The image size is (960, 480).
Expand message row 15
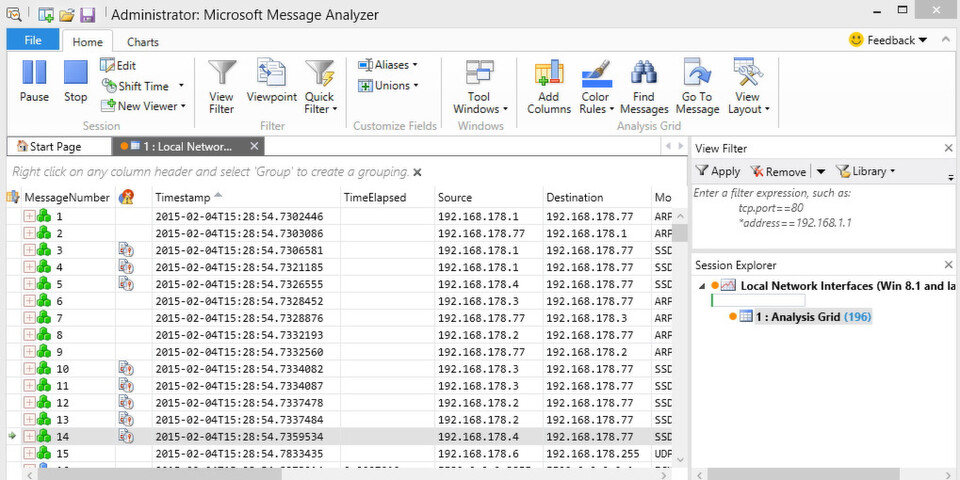coord(29,454)
